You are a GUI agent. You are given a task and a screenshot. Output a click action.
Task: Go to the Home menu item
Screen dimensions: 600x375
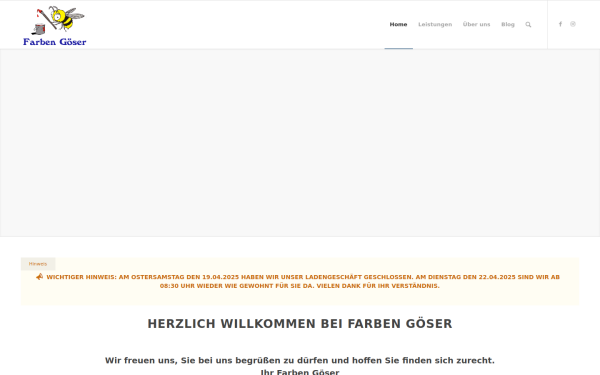398,24
